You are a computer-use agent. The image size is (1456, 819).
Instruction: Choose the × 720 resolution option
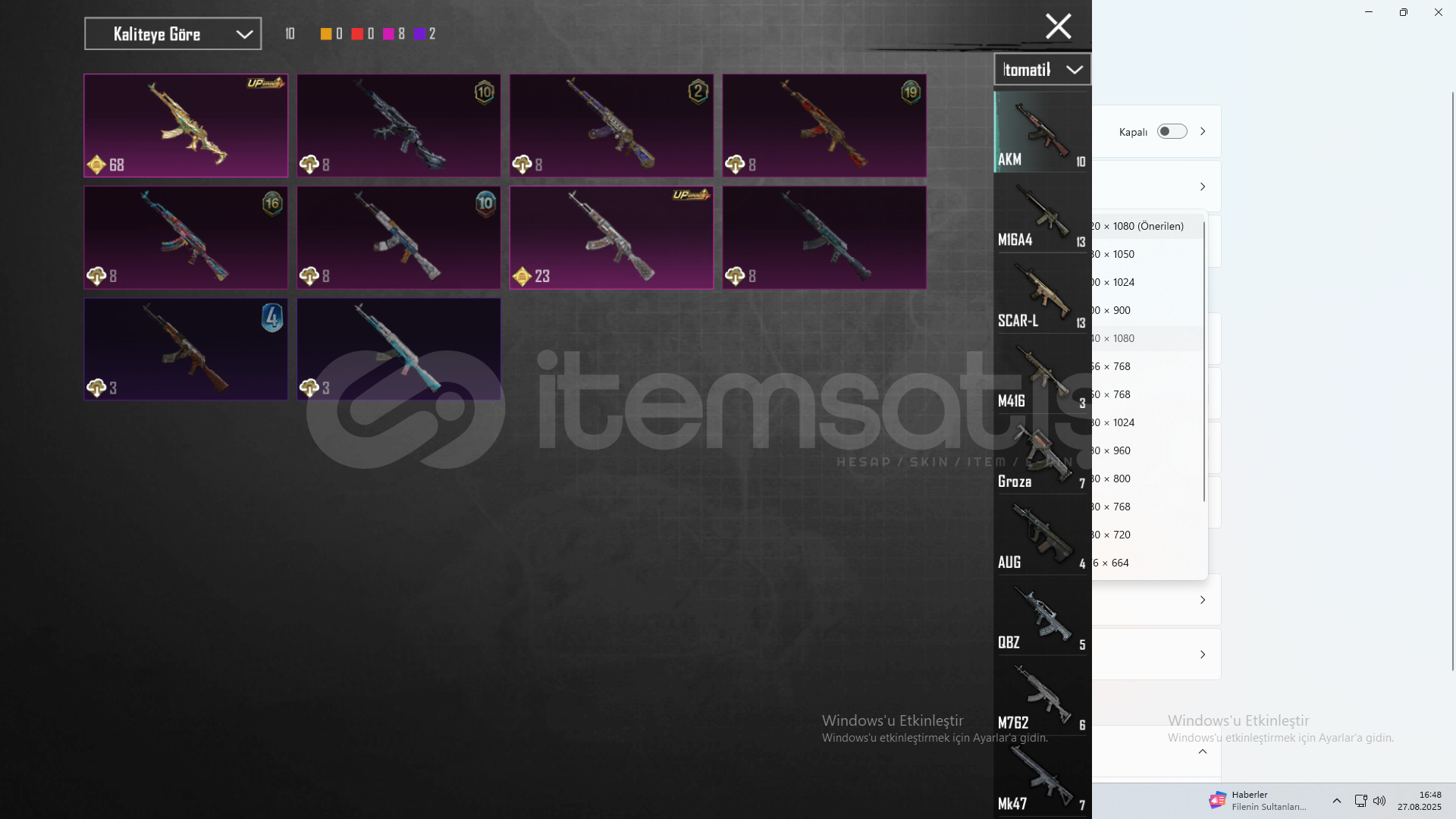point(1147,535)
